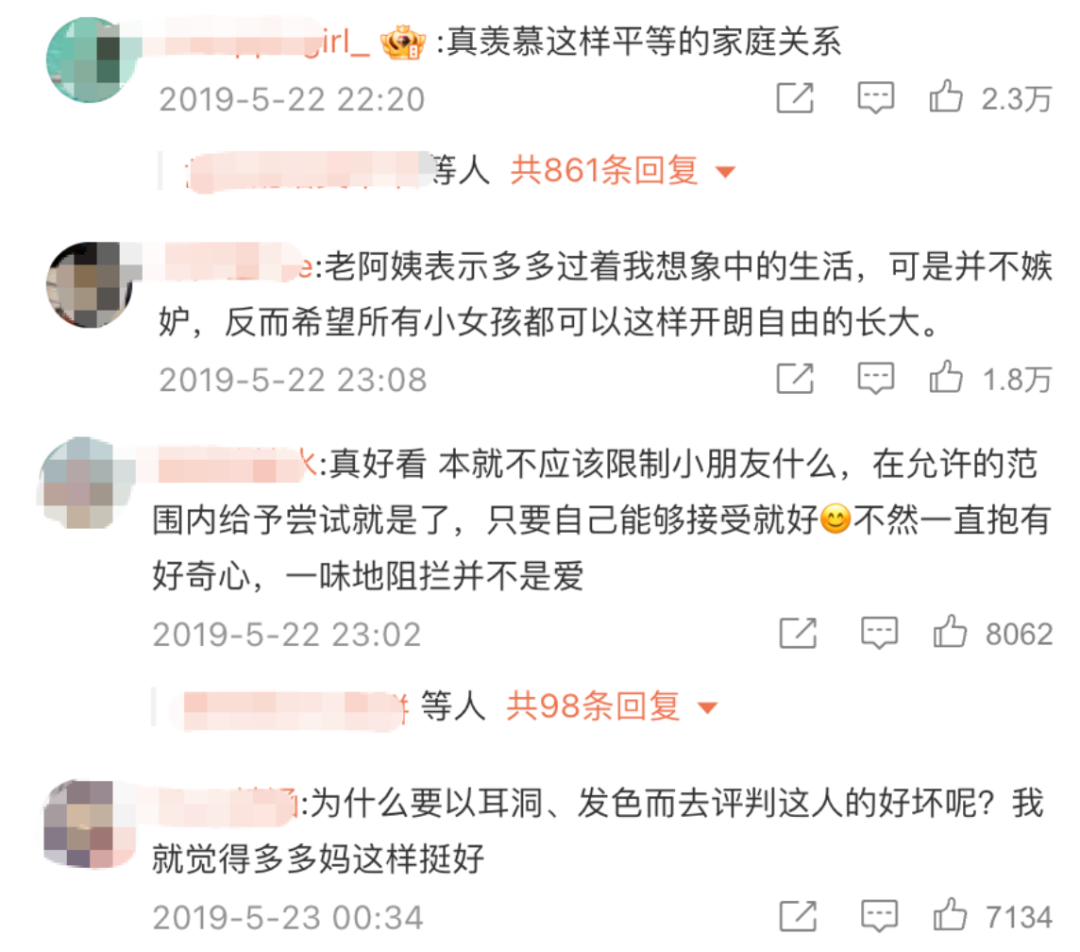Expand the 共98条回复 replies
Image resolution: width=1080 pixels, height=952 pixels.
(x=593, y=706)
